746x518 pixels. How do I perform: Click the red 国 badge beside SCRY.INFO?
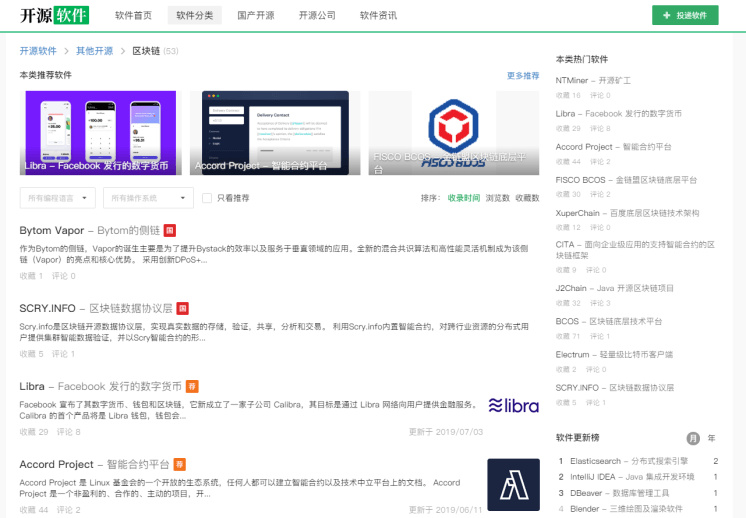pyautogui.click(x=182, y=309)
